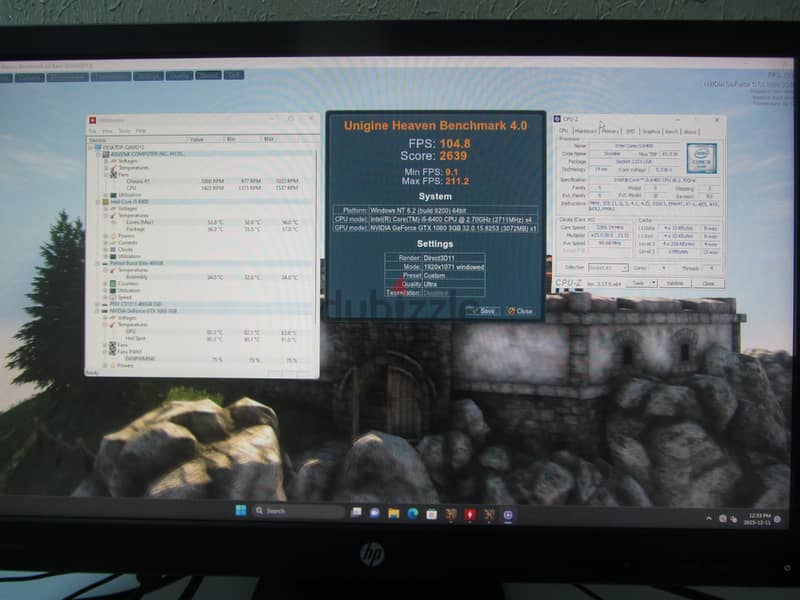Switch to Graphics tab in CPU-Z
Image resolution: width=800 pixels, height=600 pixels.
(651, 132)
